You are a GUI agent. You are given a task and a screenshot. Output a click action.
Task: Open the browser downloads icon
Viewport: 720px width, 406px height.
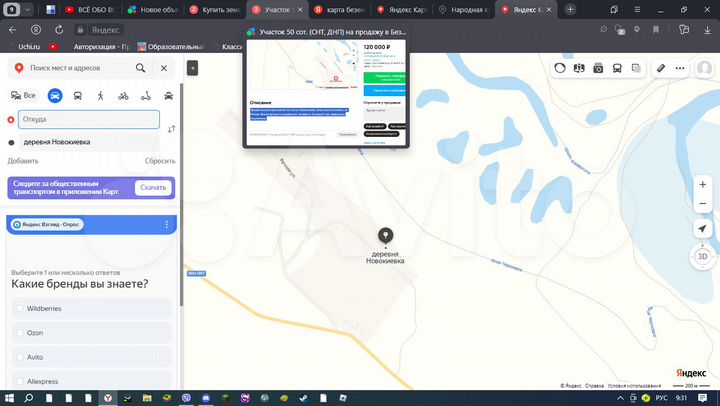707,30
